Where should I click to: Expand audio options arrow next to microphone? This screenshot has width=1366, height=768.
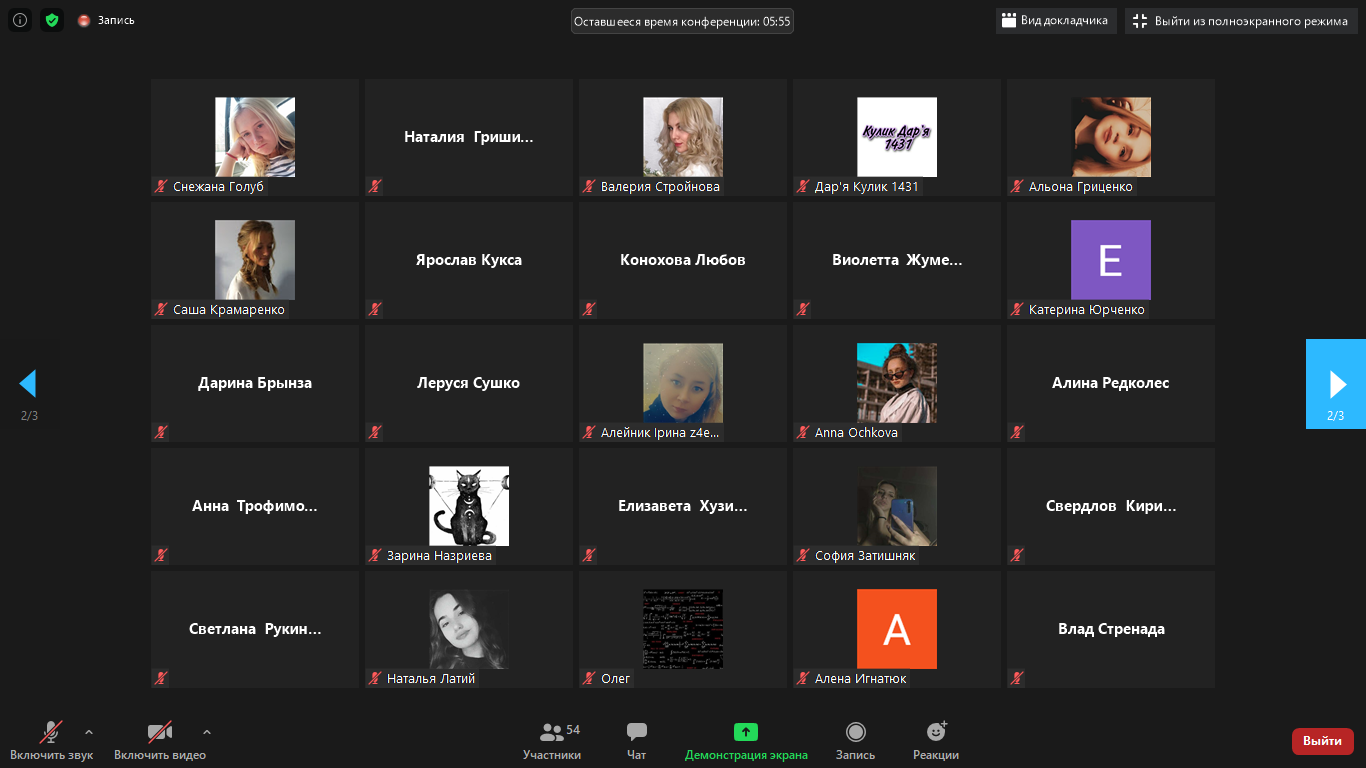(x=89, y=732)
